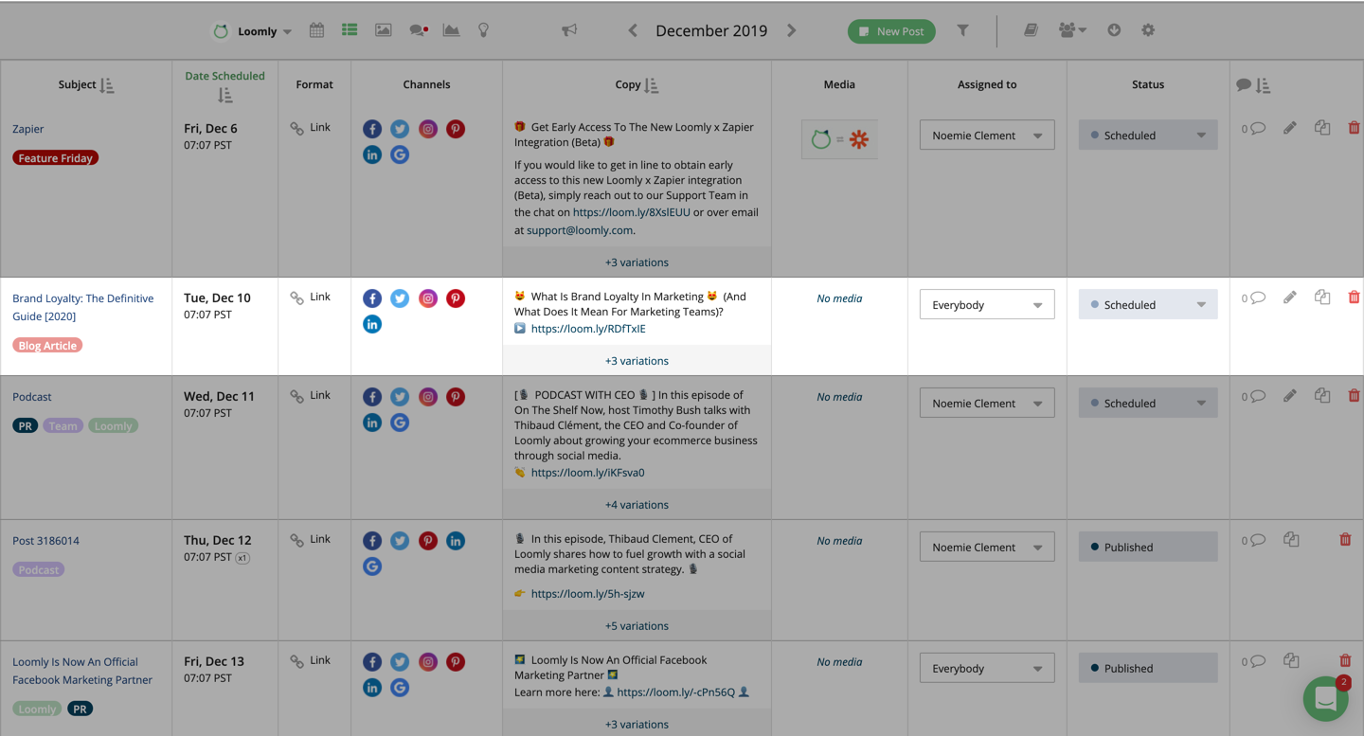Viewport: 1364px width, 736px height.
Task: Open the collaborators people menu
Action: click(x=1072, y=30)
